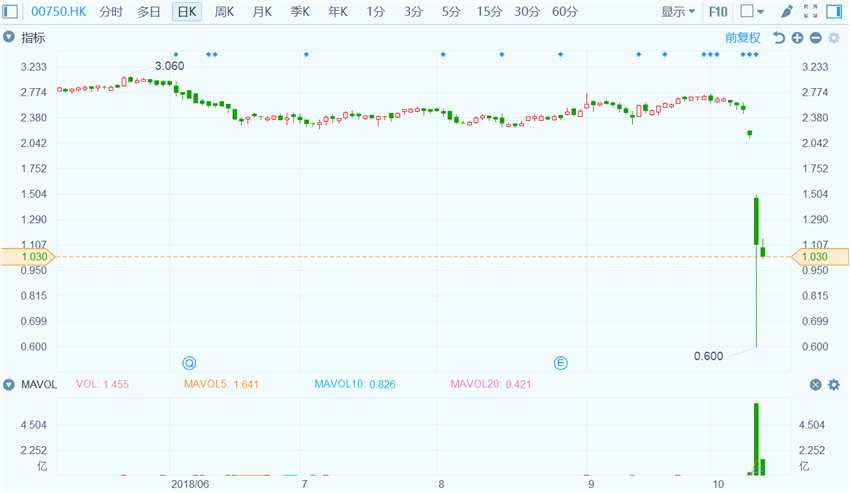This screenshot has width=850, height=493.
Task: Switch to the 5分 minute chart
Action: click(x=450, y=11)
